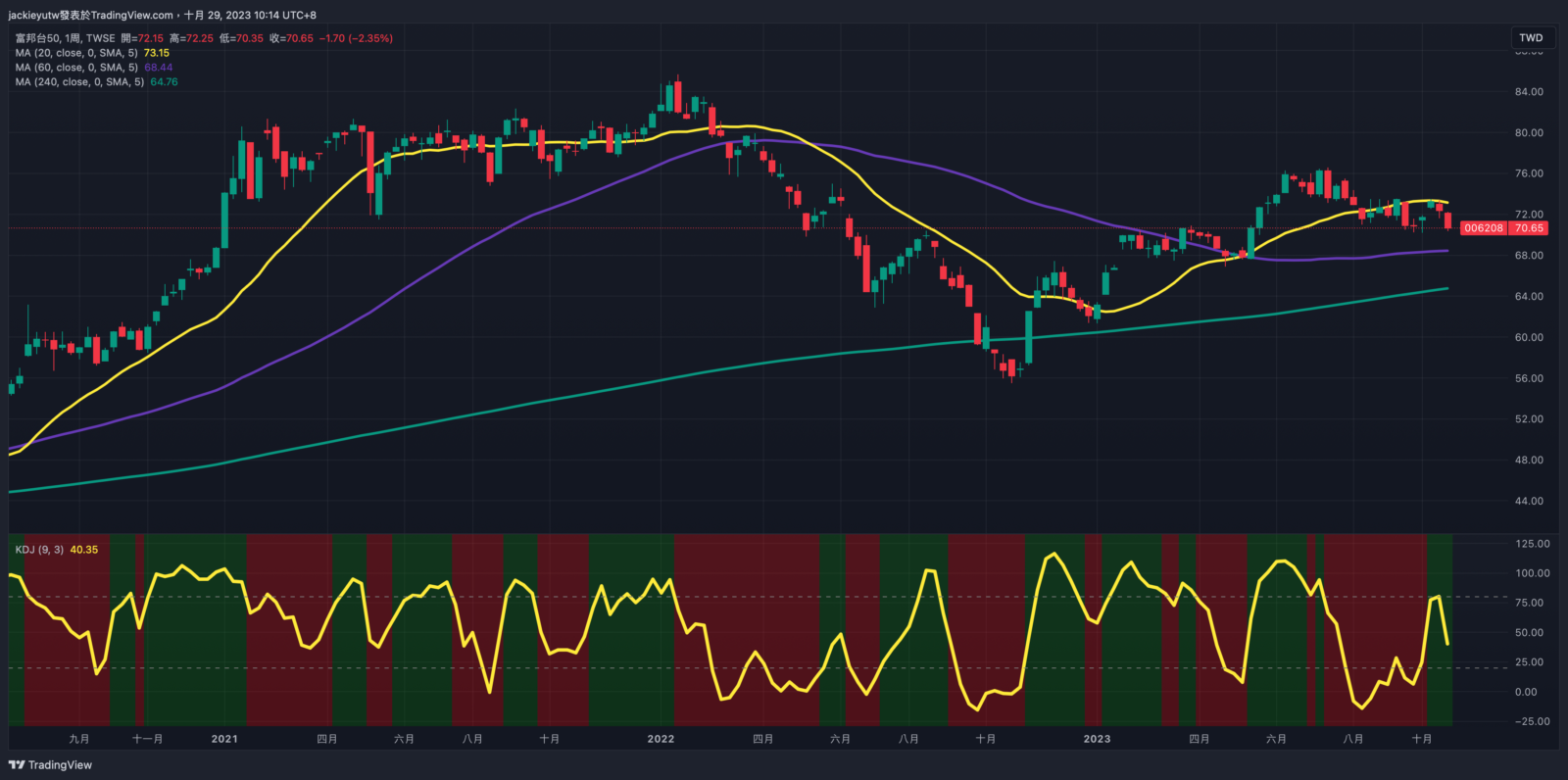Click the TradingView logo at bottom left
Viewport: 1568px width, 780px height.
(x=50, y=765)
